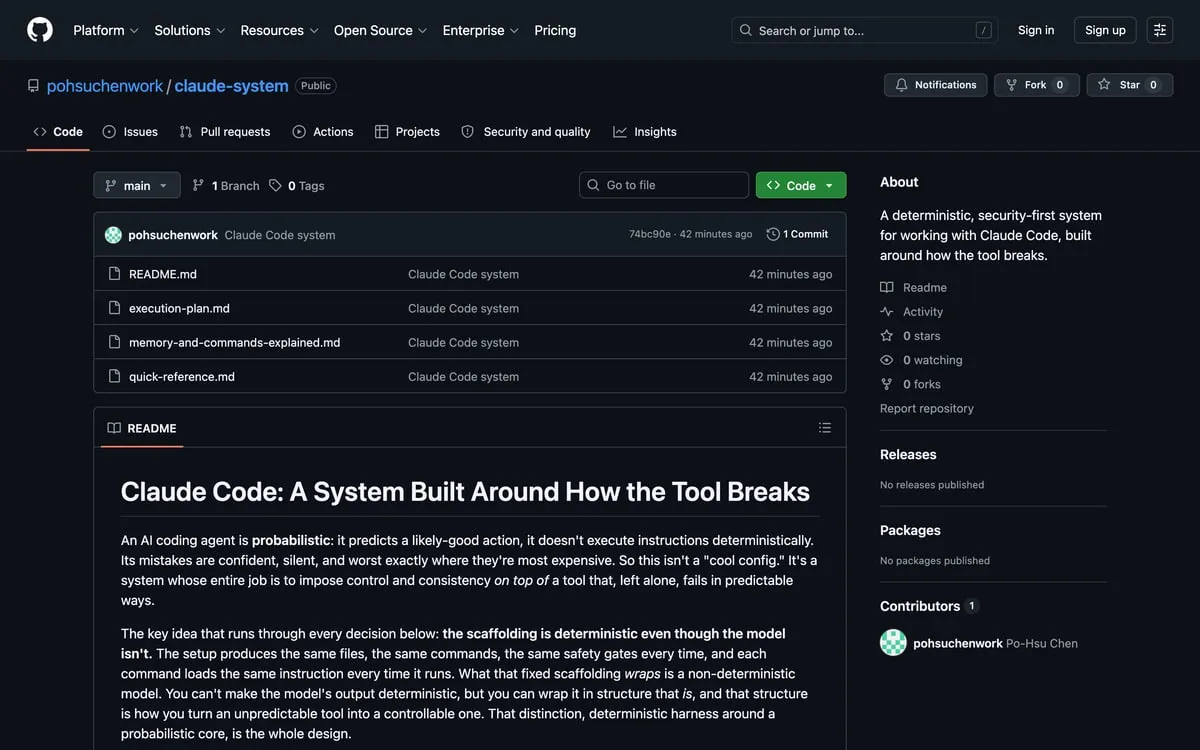Open the Projects tab
The width and height of the screenshot is (1200, 750).
(x=407, y=132)
